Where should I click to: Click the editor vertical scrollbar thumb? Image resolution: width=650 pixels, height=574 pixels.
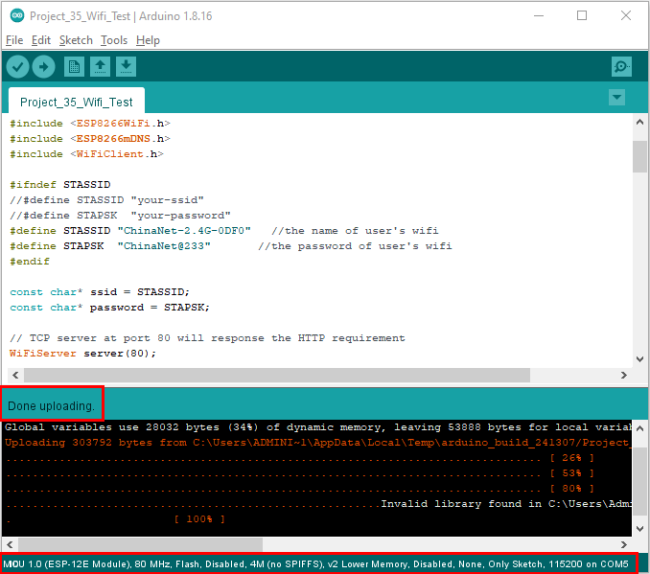[640, 156]
